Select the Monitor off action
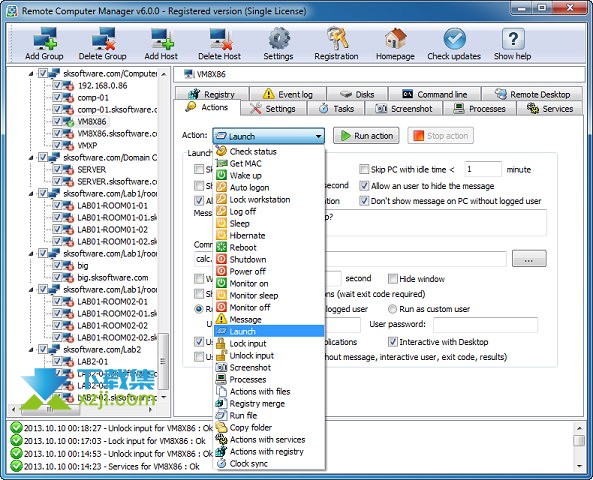The width and height of the screenshot is (593, 480). [269, 308]
